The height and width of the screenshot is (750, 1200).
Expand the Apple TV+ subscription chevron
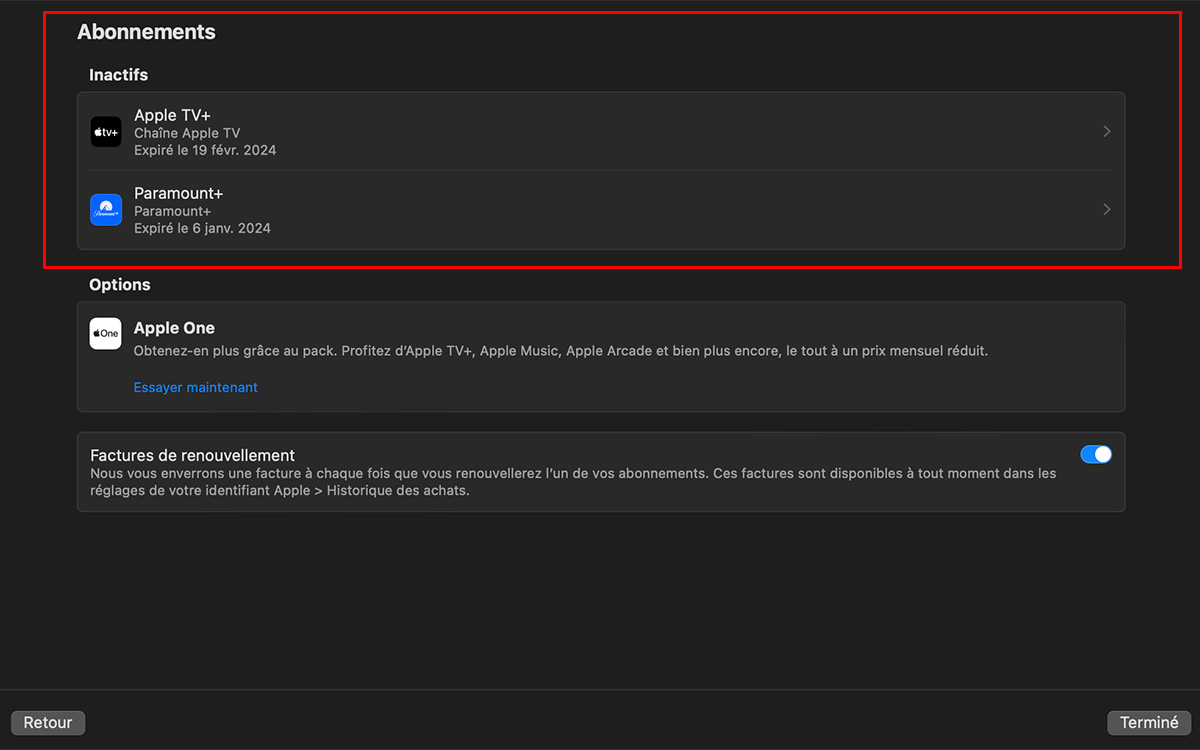pyautogui.click(x=1107, y=132)
